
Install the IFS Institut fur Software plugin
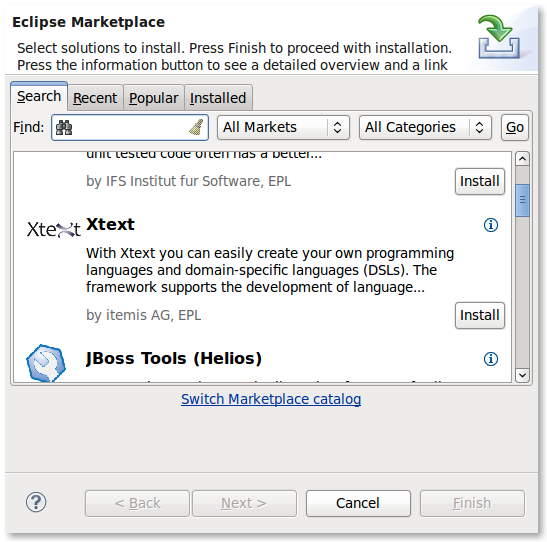coord(480,181)
